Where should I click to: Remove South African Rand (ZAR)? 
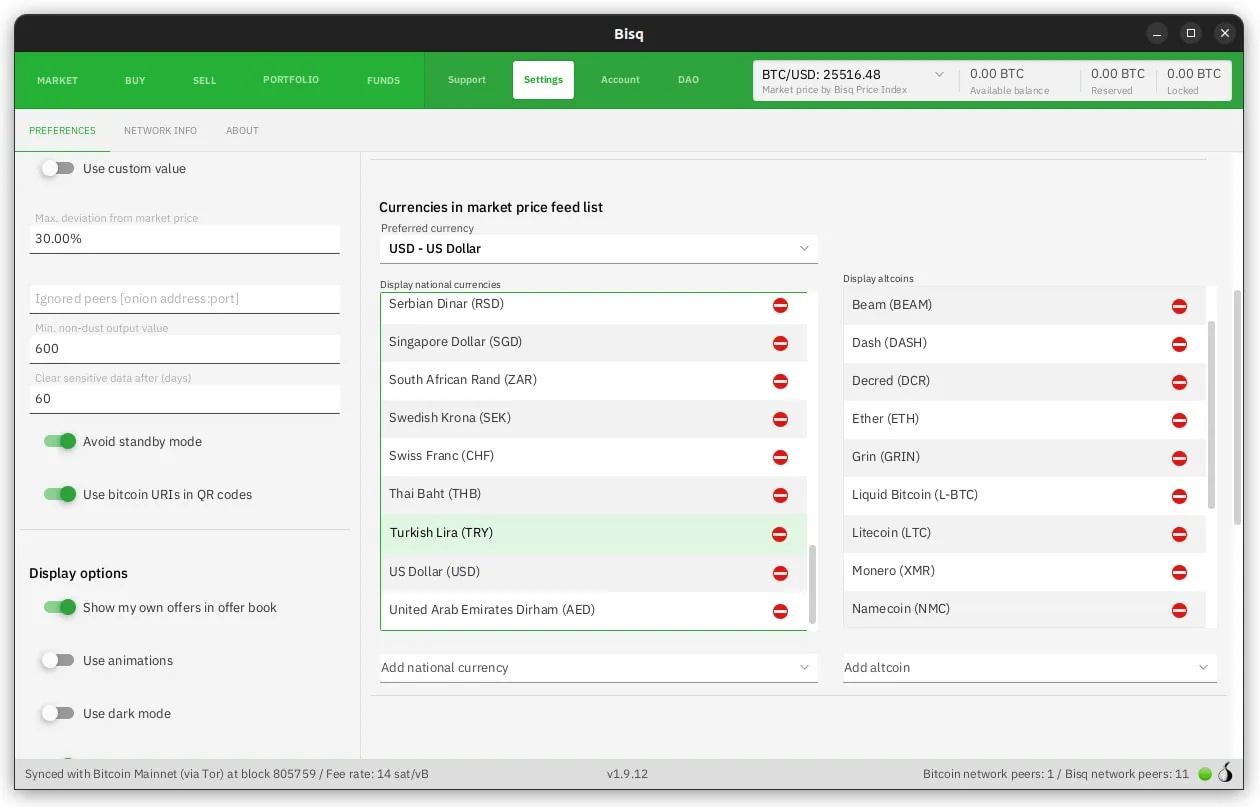(780, 381)
